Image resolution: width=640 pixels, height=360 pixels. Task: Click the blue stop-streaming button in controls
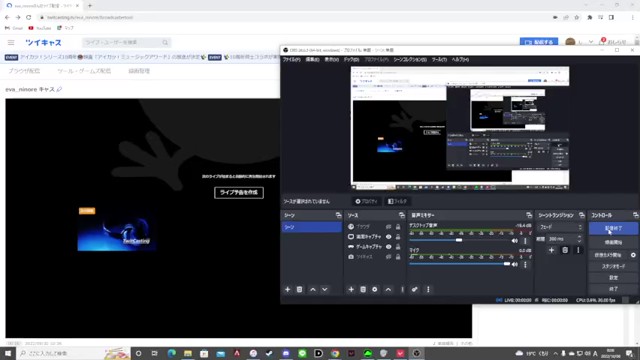point(613,228)
